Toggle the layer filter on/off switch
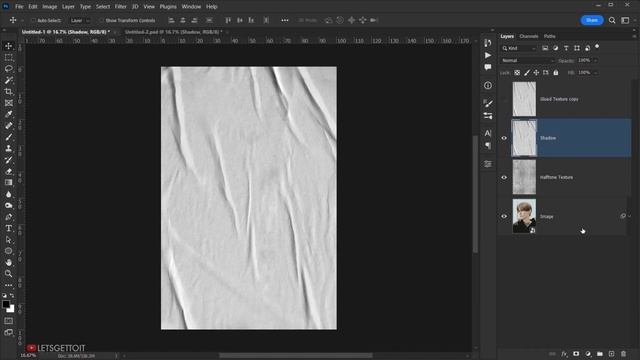This screenshot has height=360, width=640. pyautogui.click(x=597, y=47)
